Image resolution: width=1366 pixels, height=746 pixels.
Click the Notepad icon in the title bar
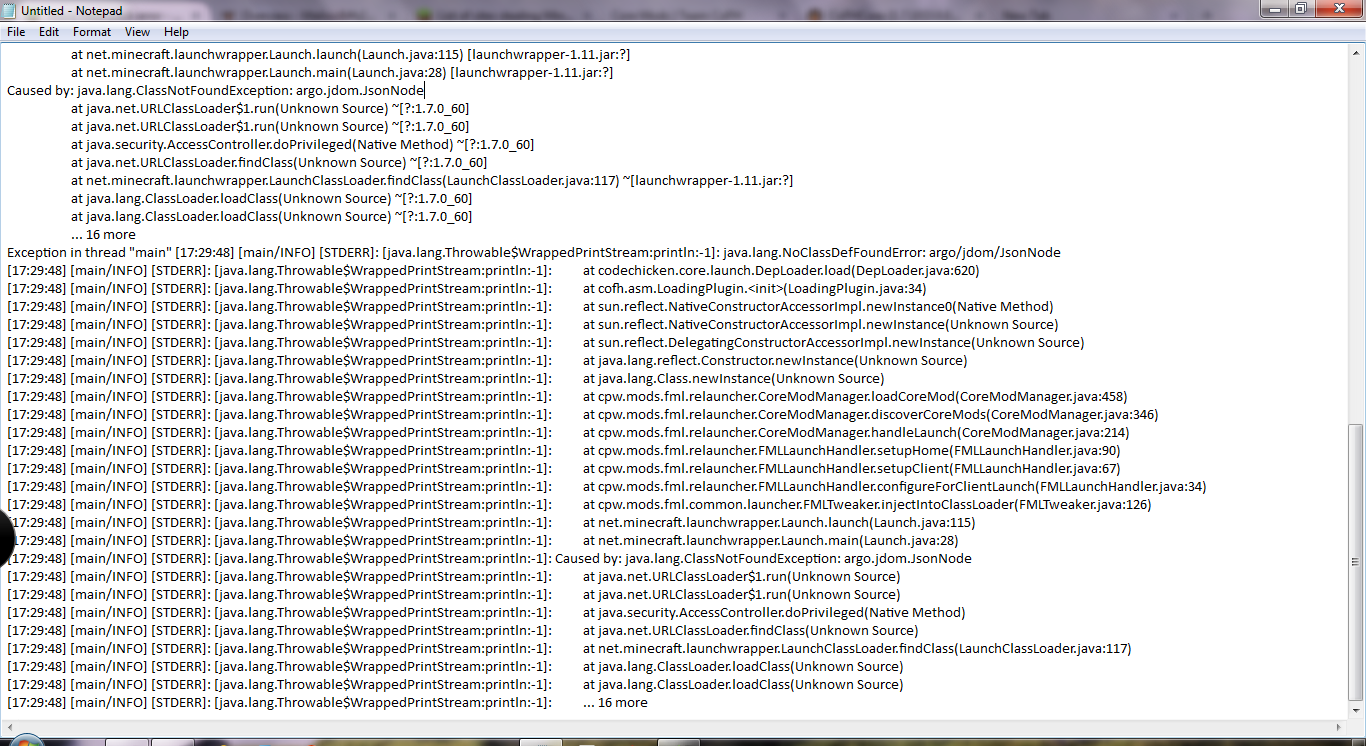point(10,10)
